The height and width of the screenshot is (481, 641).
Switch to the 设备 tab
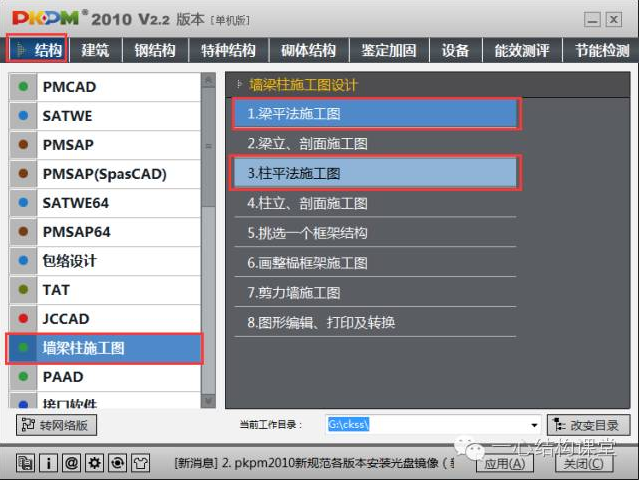455,50
